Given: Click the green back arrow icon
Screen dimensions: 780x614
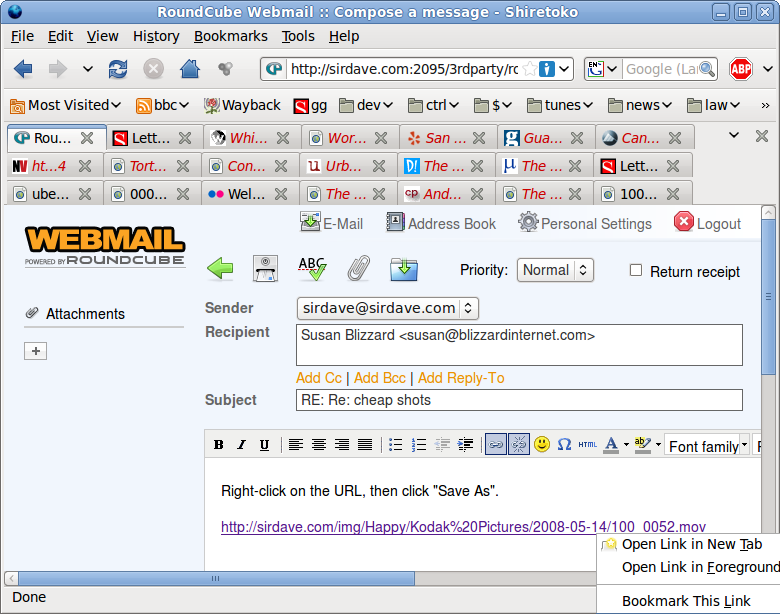Looking at the screenshot, I should (220, 269).
